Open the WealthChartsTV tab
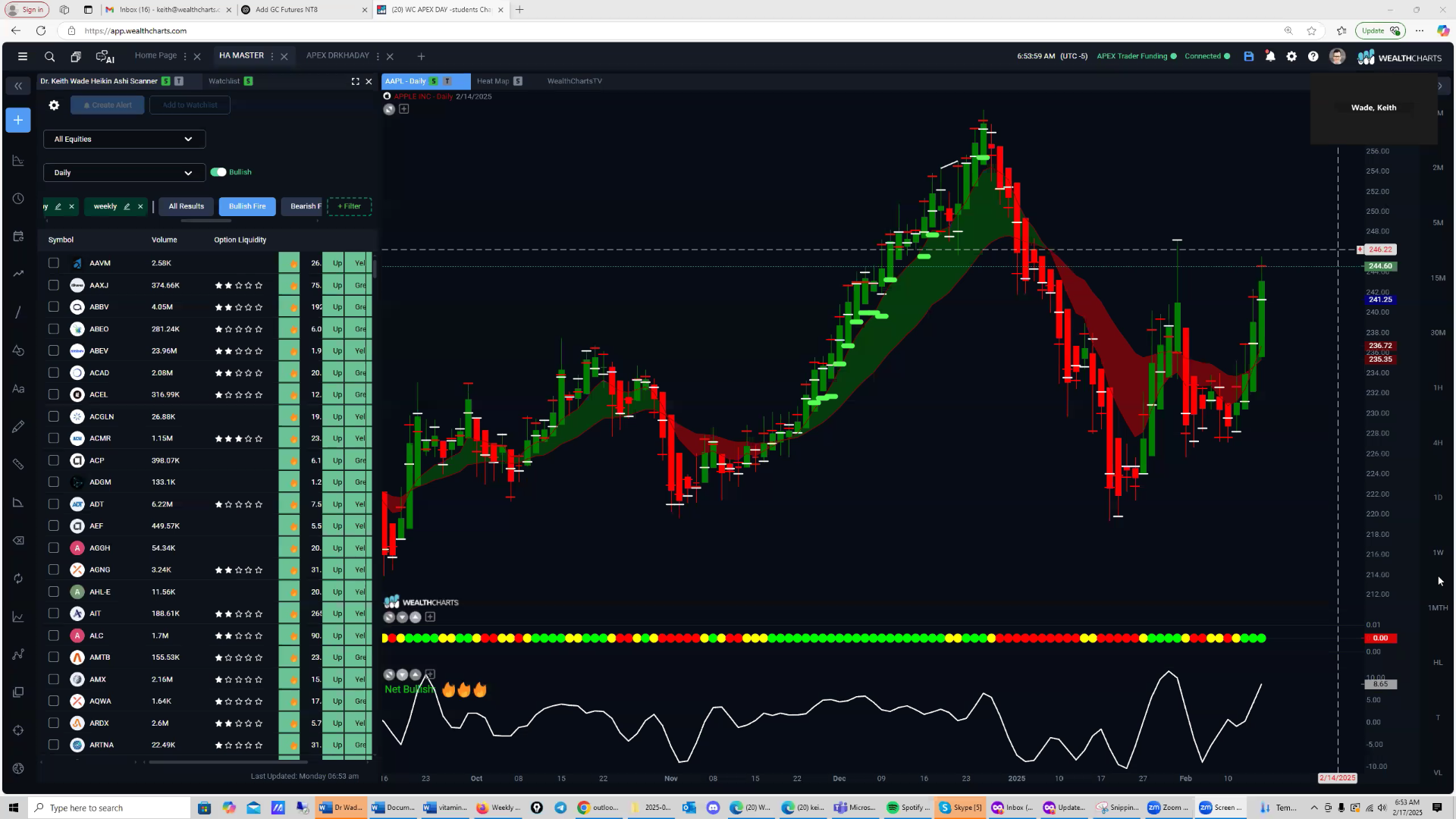This screenshot has width=1456, height=819. [x=575, y=81]
